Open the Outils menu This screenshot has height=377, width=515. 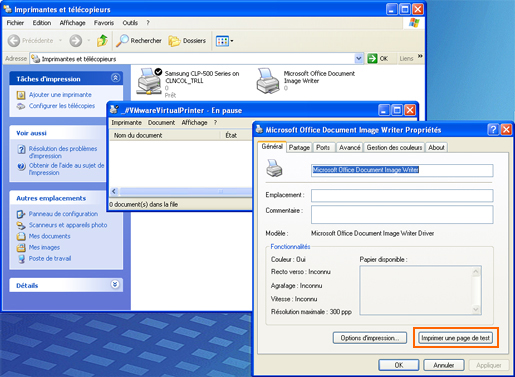130,23
